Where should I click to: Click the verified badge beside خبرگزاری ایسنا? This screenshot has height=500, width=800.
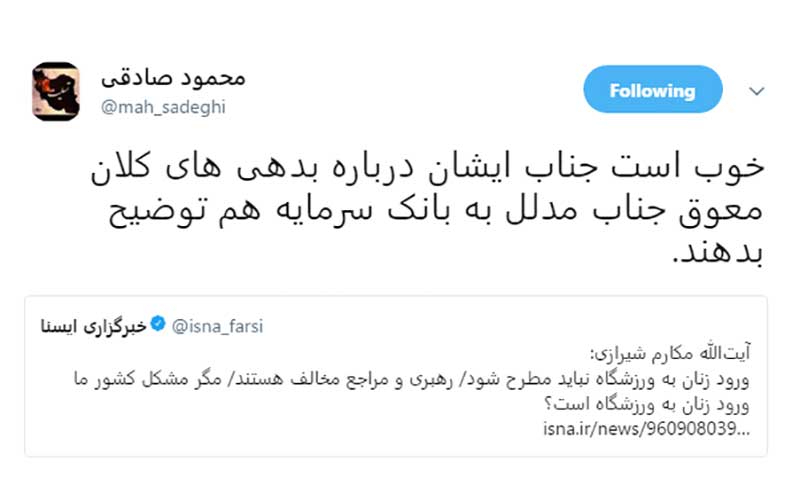pyautogui.click(x=158, y=326)
